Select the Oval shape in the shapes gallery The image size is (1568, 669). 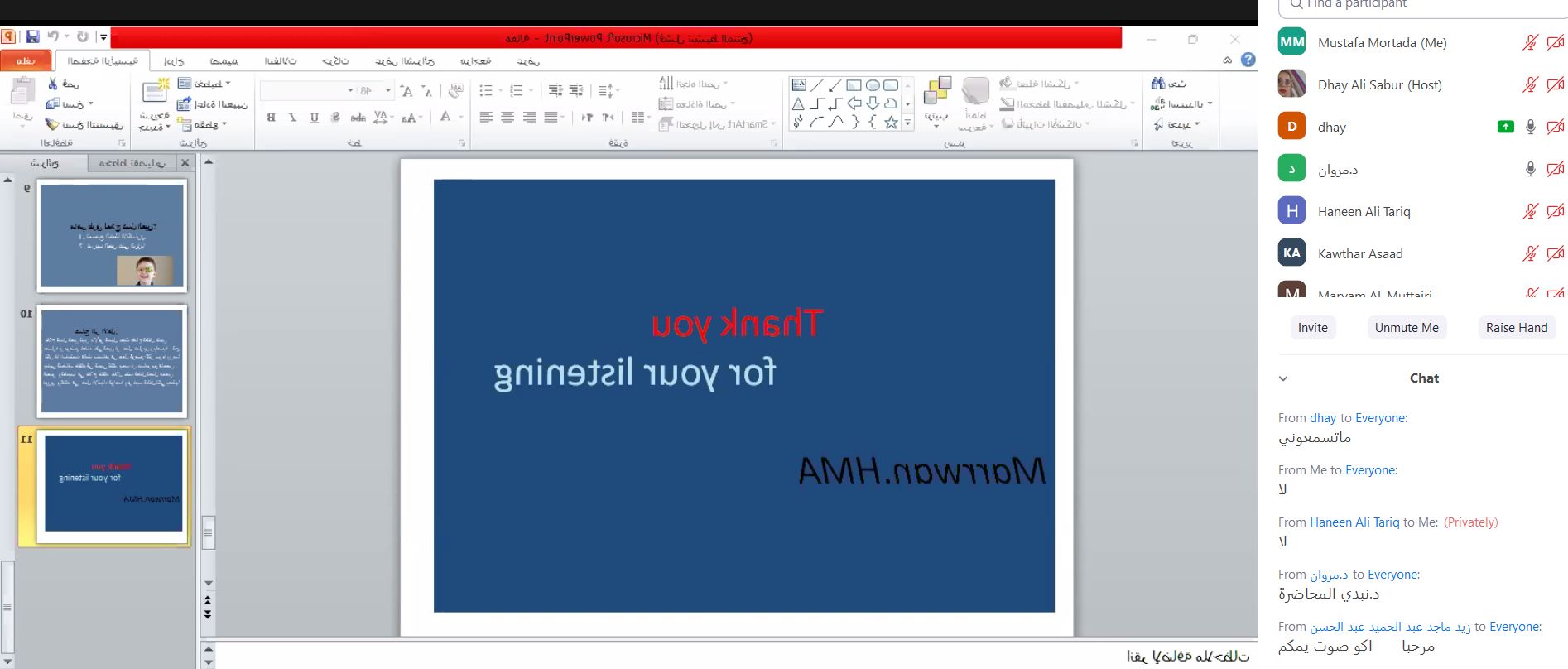point(873,84)
